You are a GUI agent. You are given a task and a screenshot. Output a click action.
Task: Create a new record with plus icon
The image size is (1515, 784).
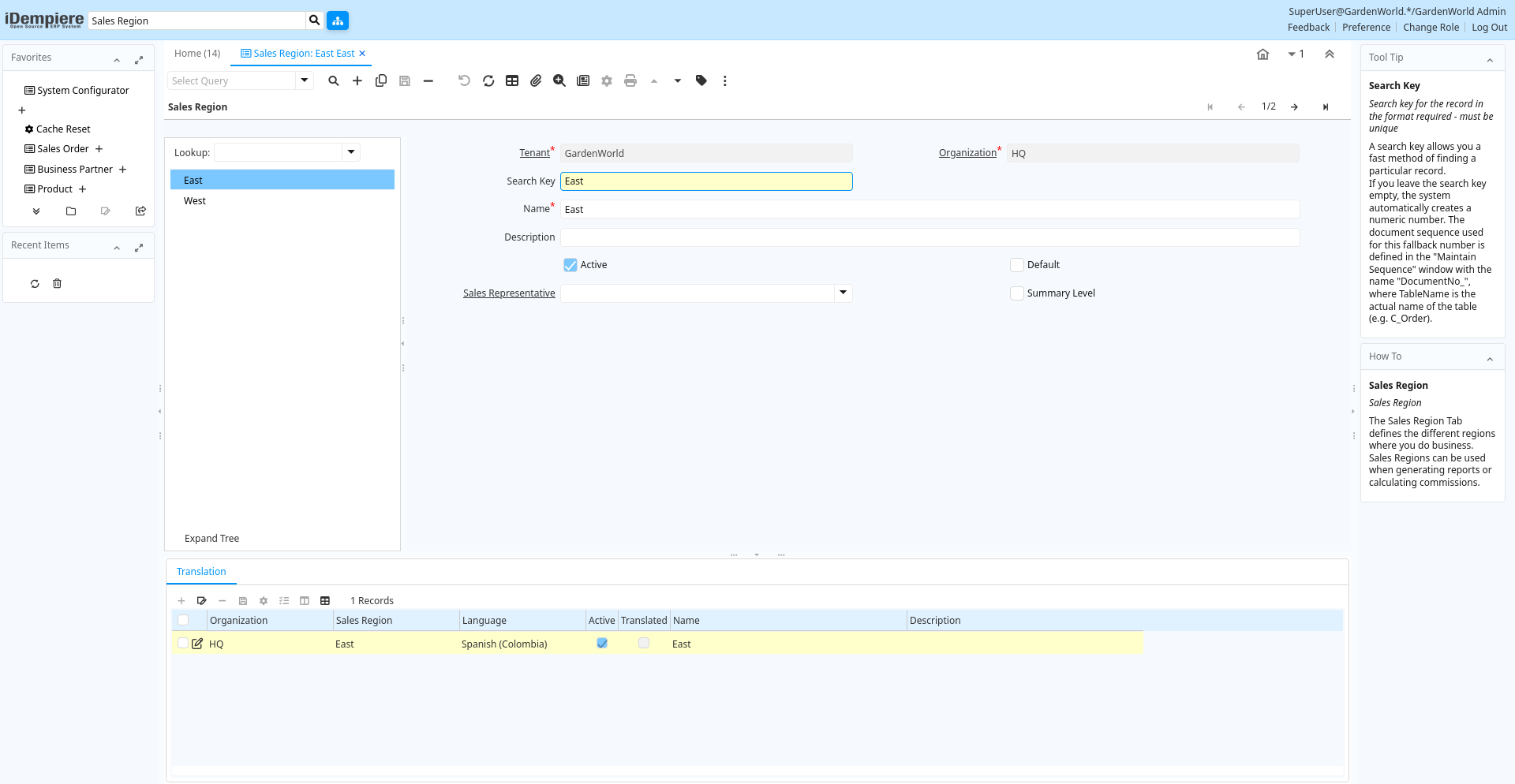coord(357,80)
